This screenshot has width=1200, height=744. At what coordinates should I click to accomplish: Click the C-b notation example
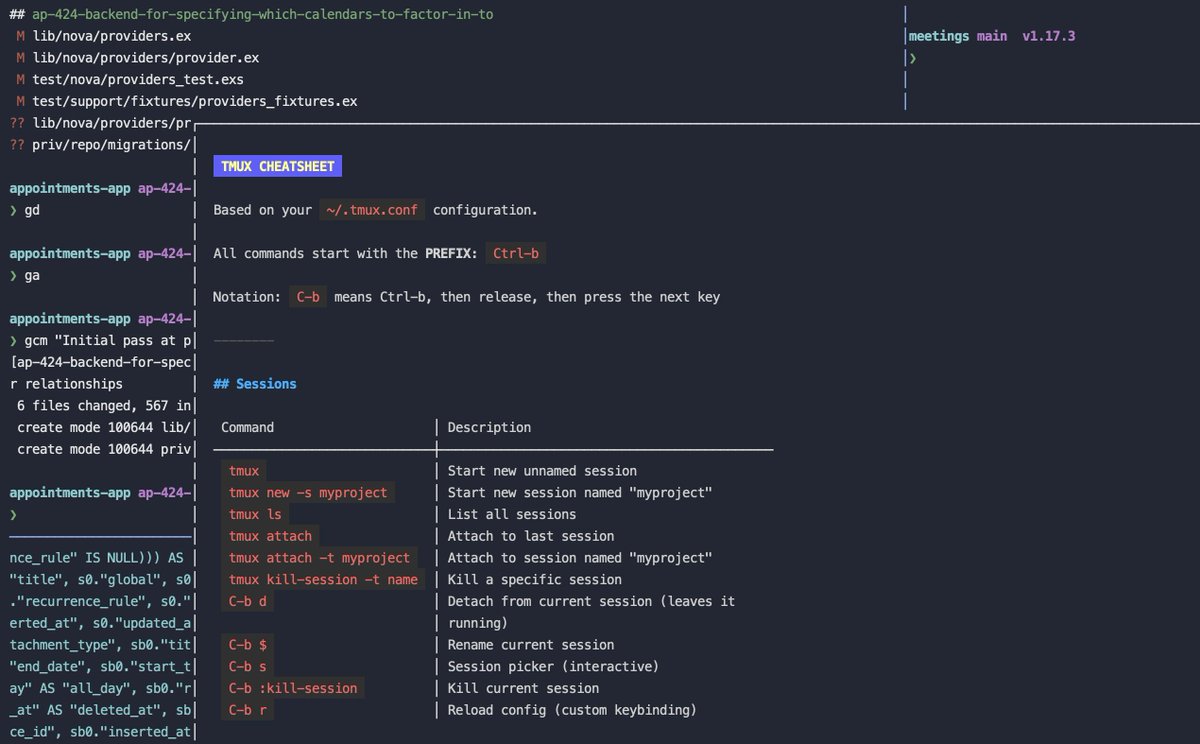[x=308, y=297]
